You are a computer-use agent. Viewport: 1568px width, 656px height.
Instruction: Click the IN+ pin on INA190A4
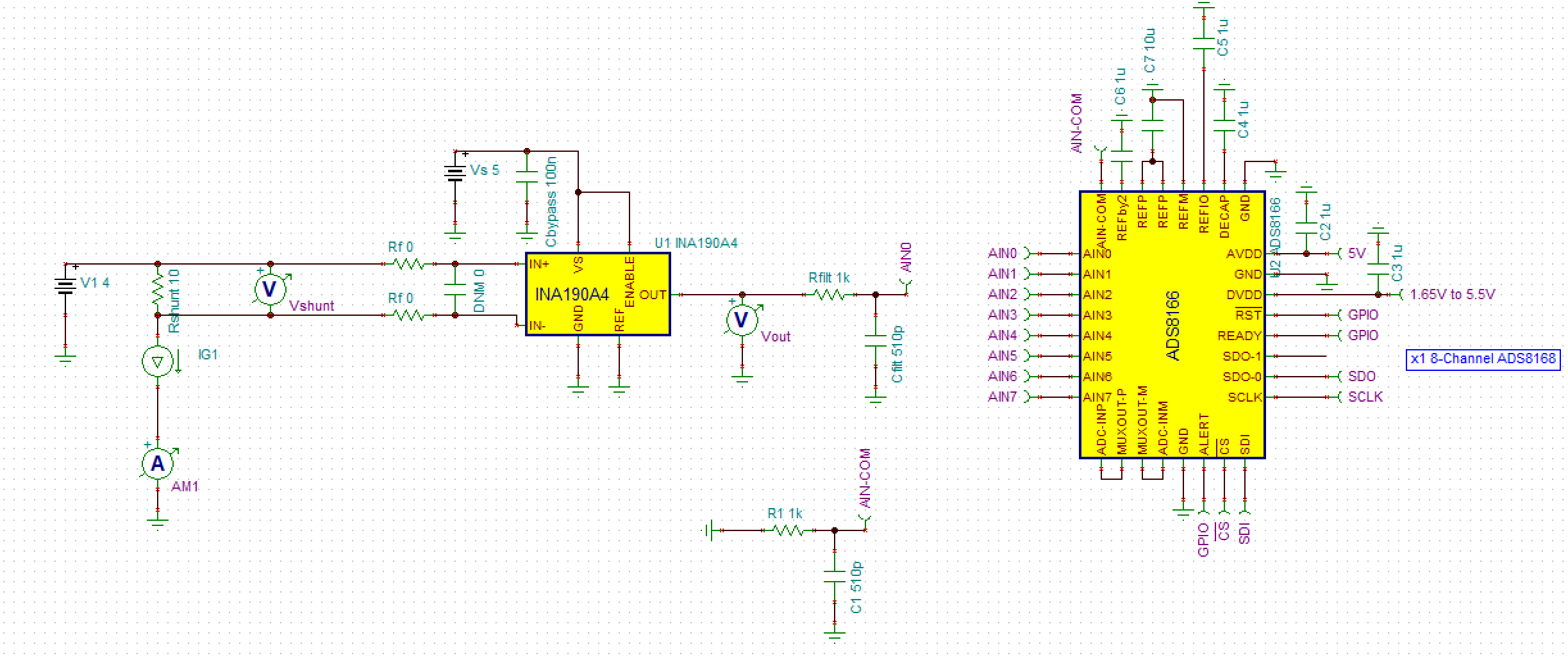539,264
